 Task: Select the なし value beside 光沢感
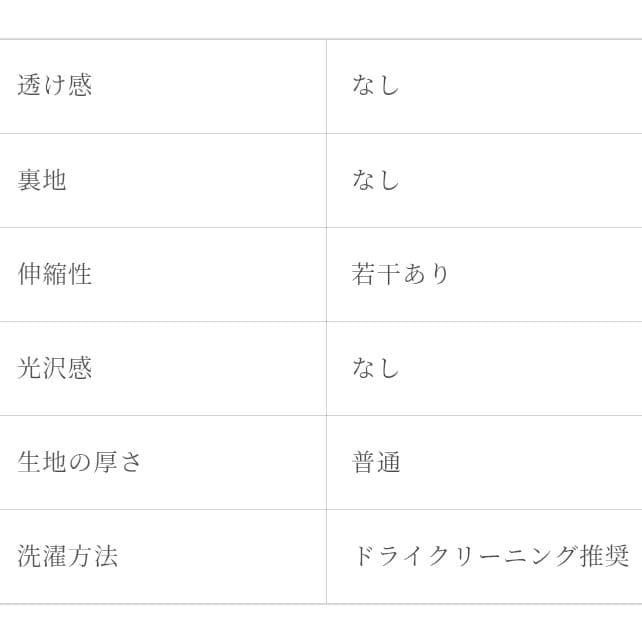pos(376,368)
